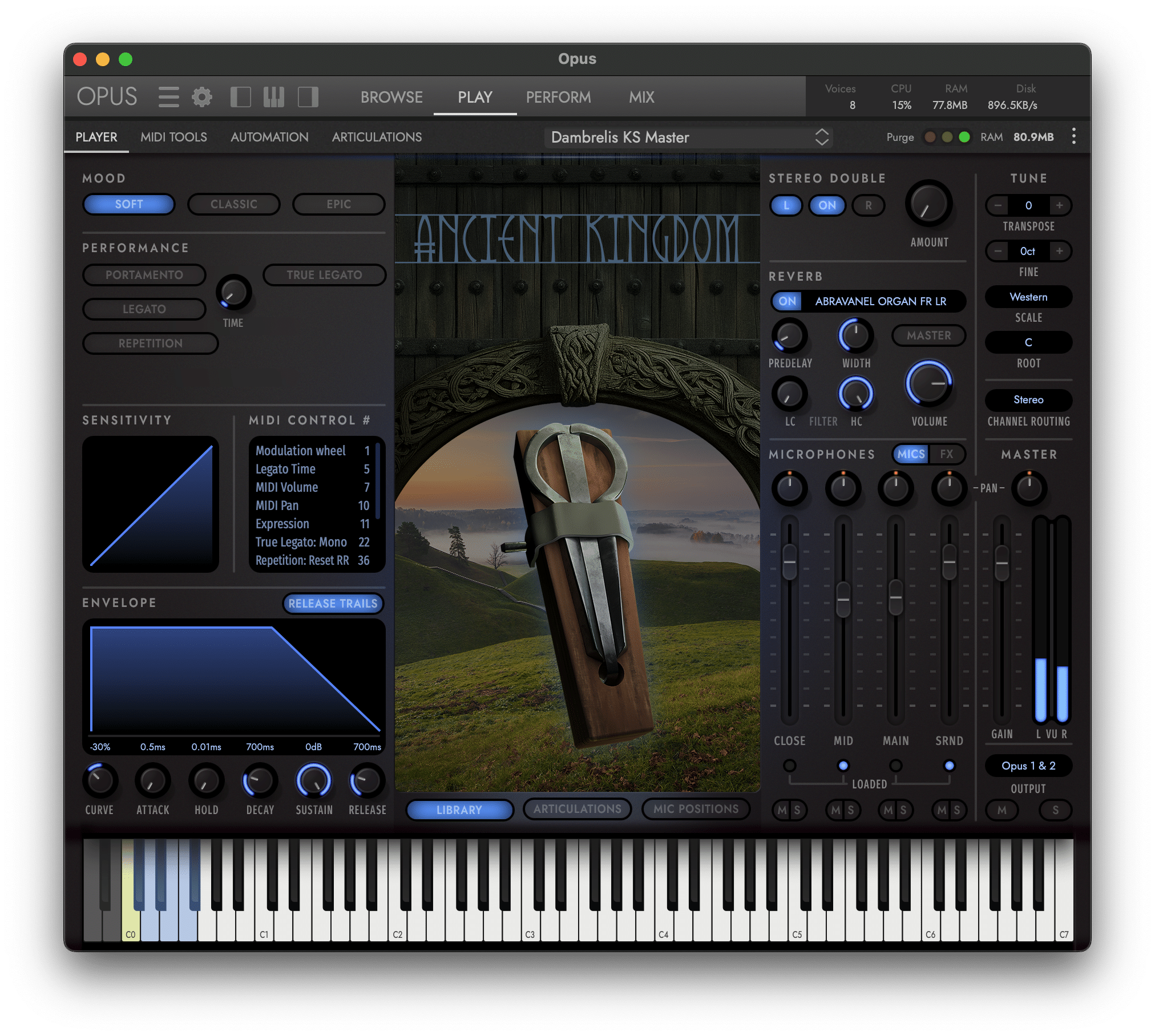Click the LC filter knob
The image size is (1155, 1036).
(789, 394)
